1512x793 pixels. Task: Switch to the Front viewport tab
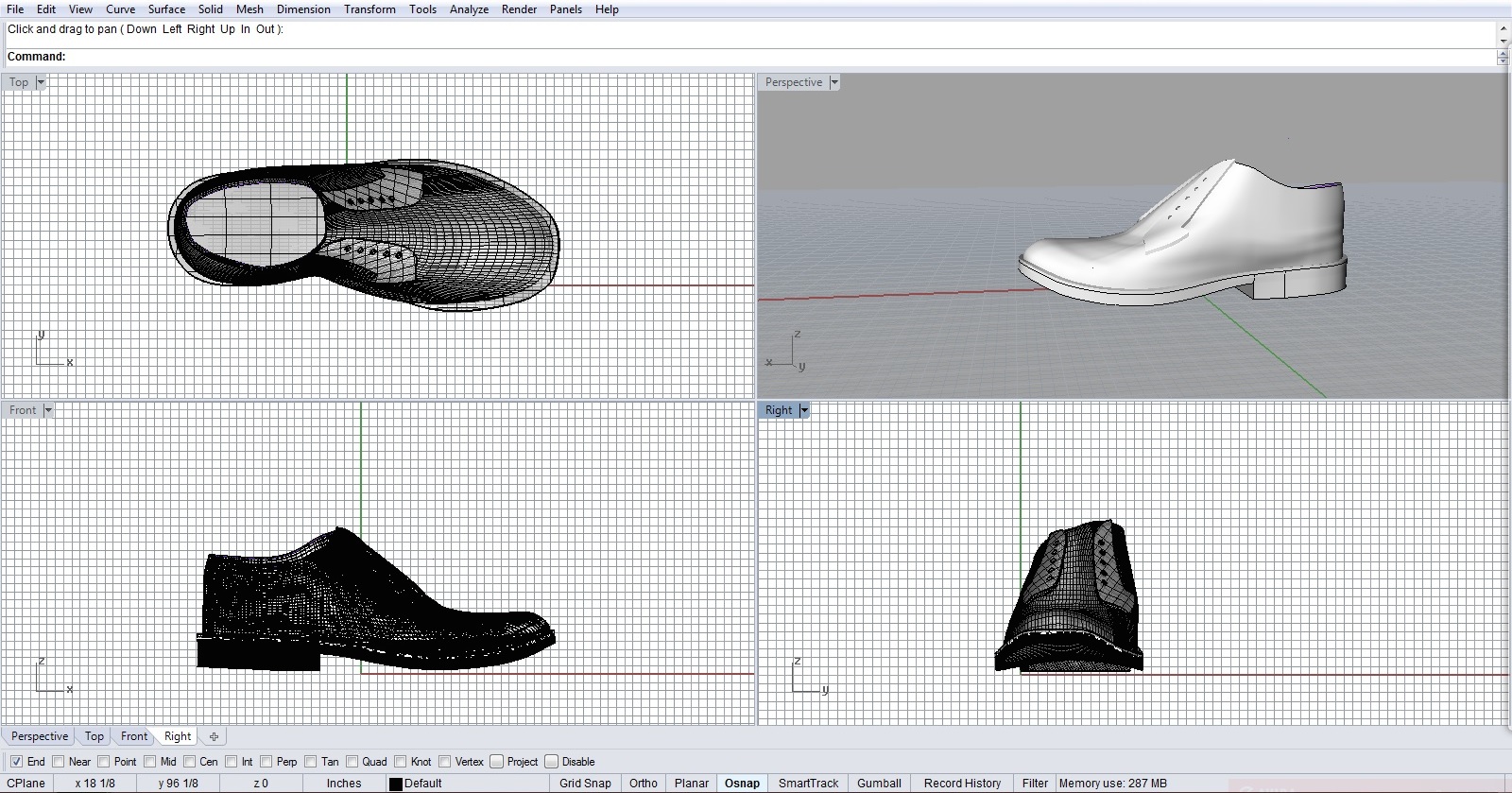point(134,736)
